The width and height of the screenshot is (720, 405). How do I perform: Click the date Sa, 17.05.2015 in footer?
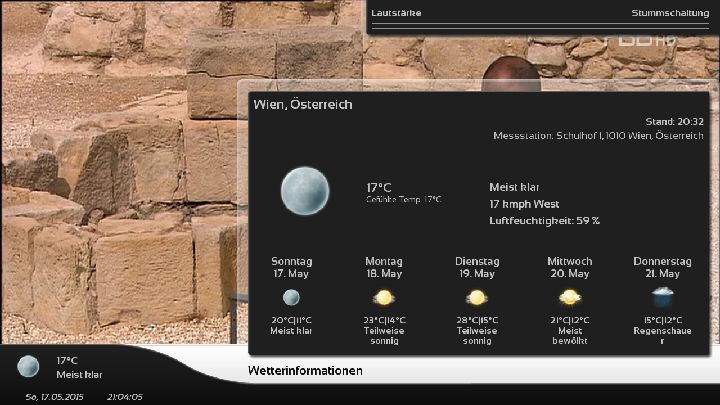coord(54,397)
